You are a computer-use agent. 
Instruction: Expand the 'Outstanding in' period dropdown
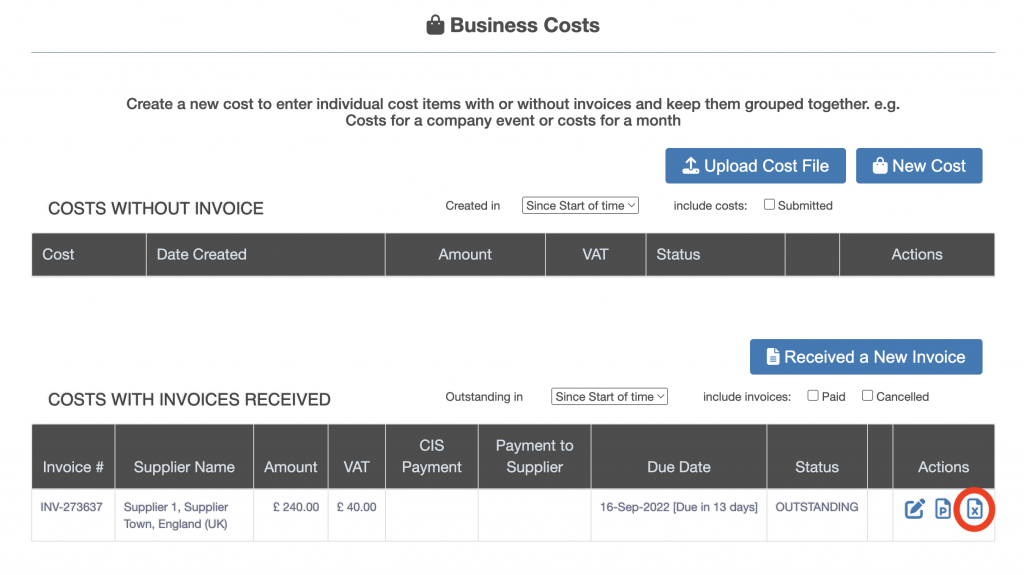609,396
